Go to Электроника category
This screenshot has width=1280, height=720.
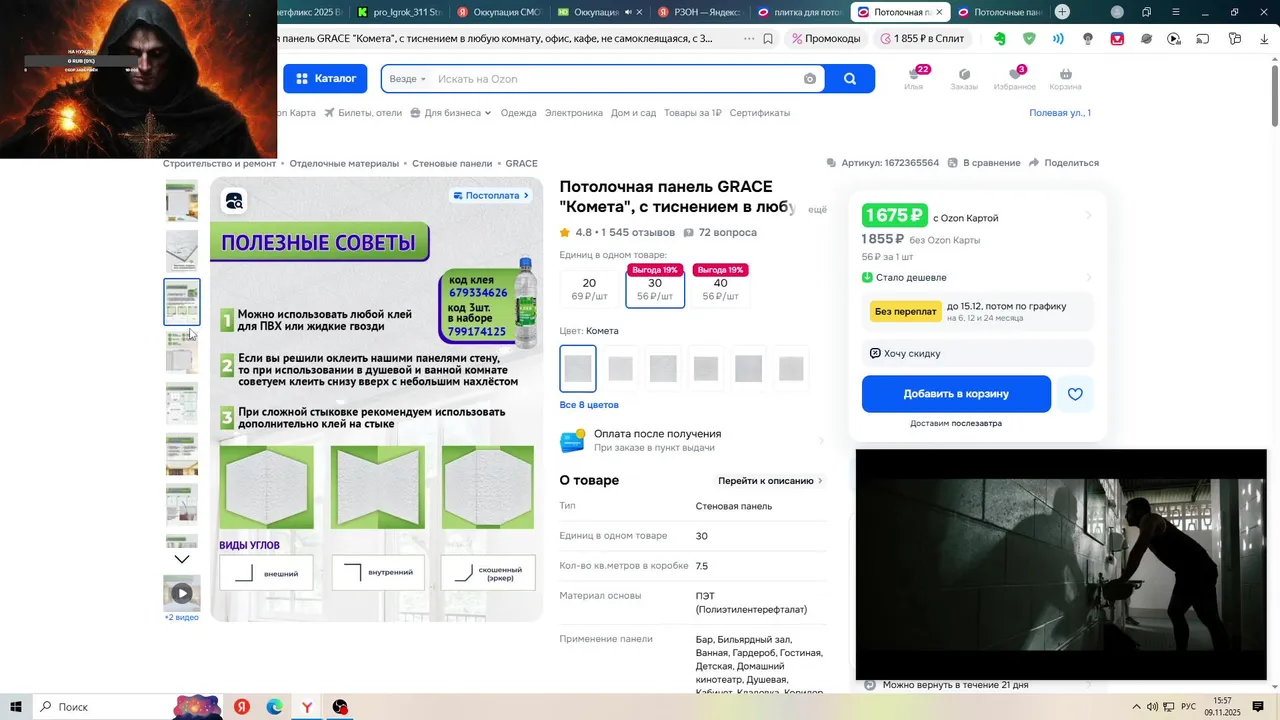click(x=574, y=113)
